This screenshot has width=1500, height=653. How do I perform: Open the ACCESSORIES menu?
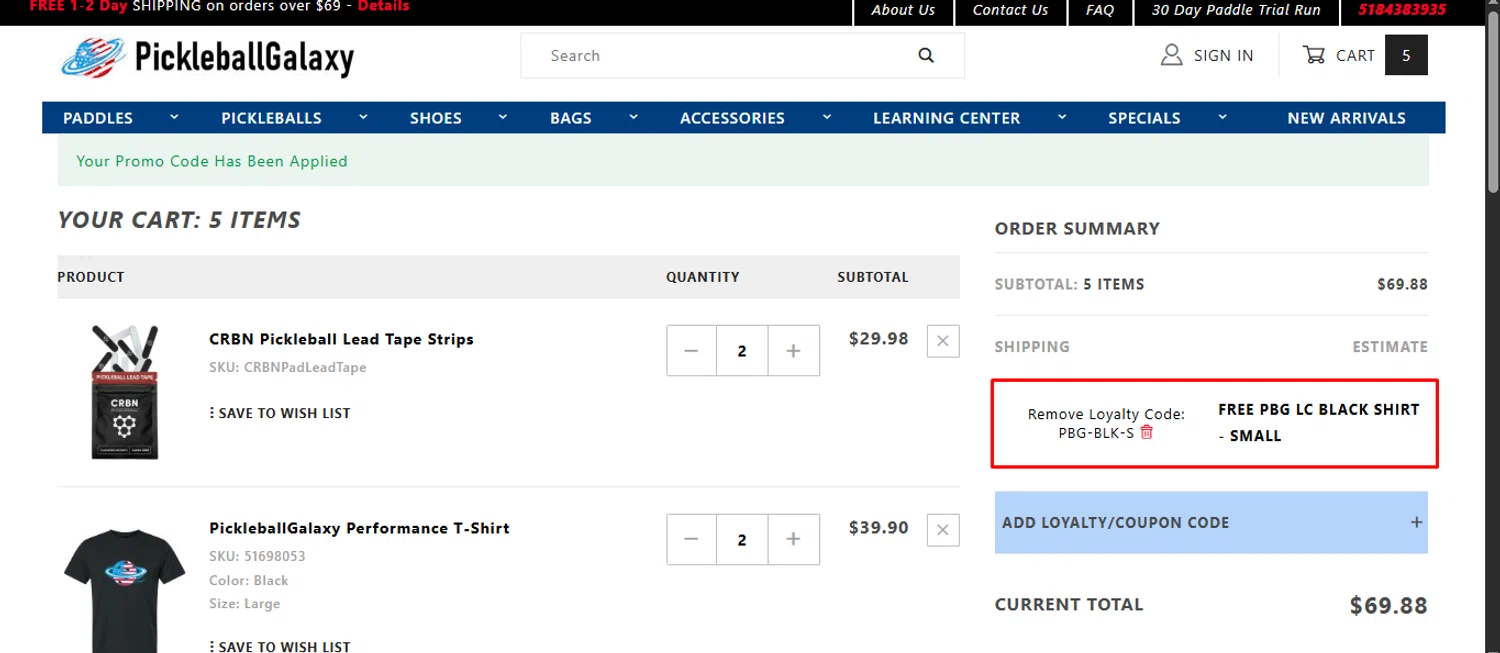click(732, 118)
